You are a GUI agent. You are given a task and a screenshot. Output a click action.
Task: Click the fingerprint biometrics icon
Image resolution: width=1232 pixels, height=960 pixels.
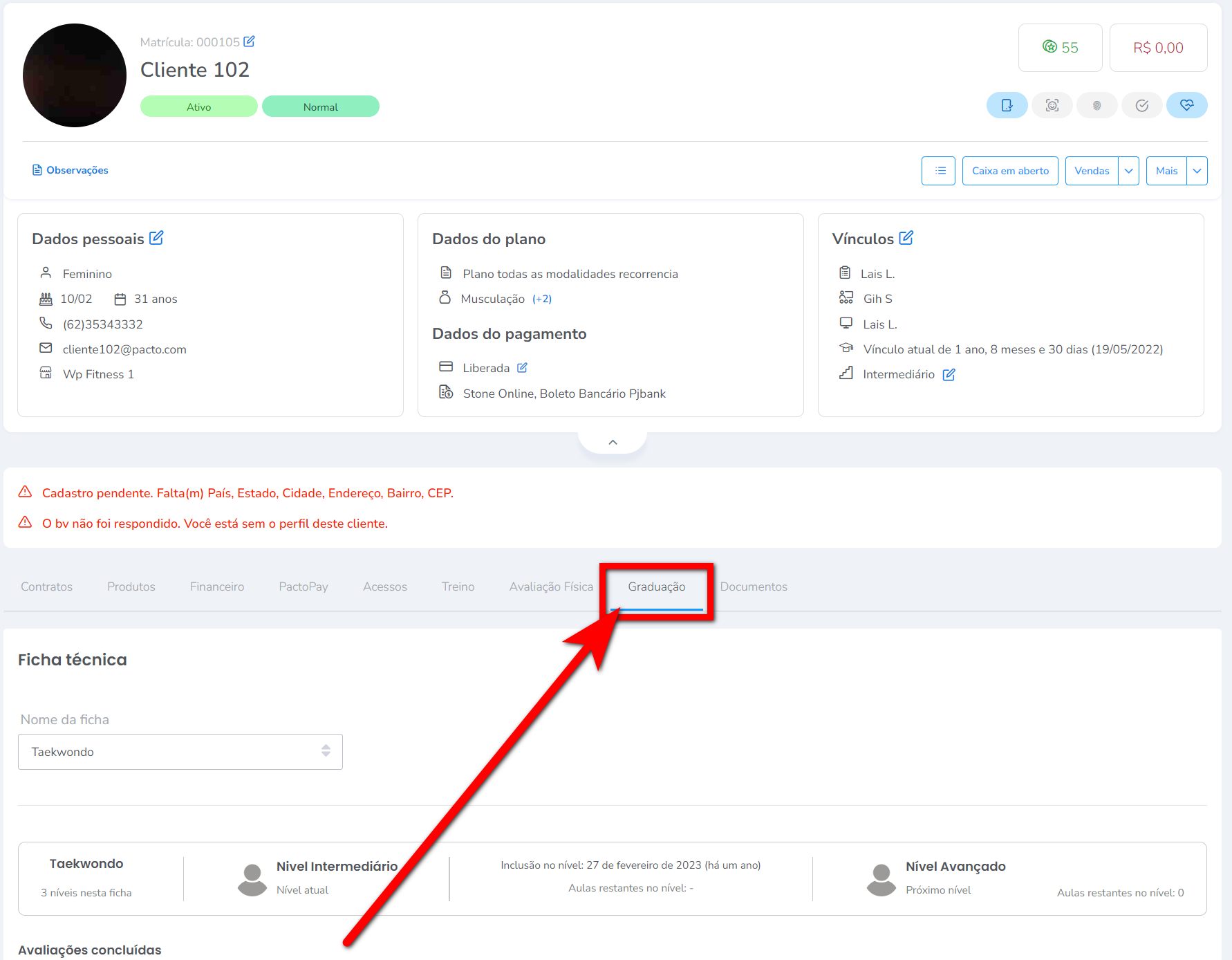1096,105
